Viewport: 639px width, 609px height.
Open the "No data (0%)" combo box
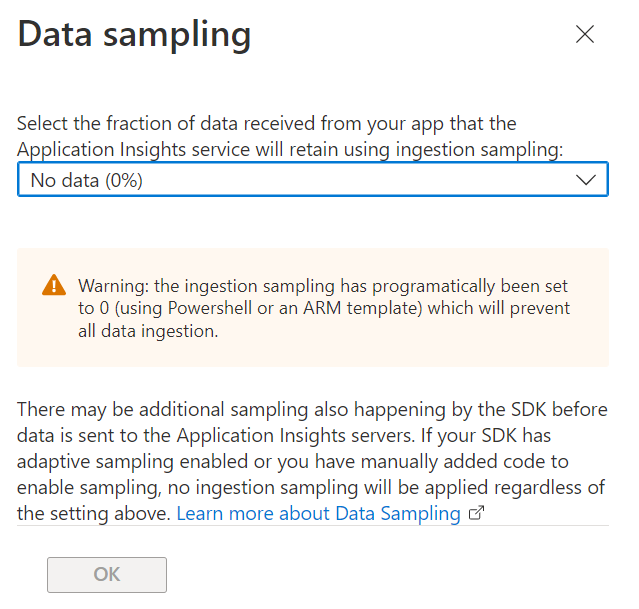(300, 181)
